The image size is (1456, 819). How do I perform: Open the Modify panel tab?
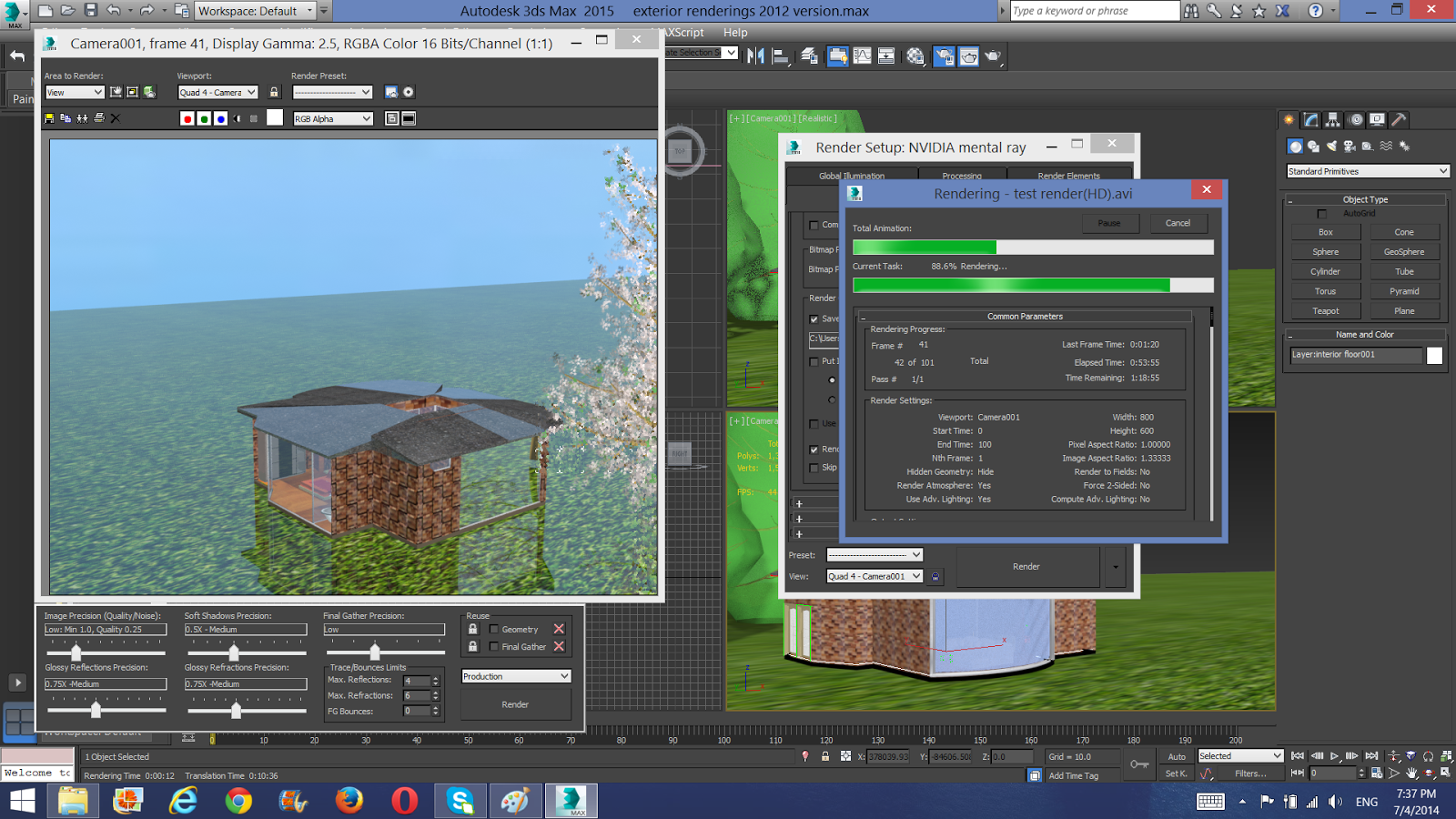tap(1311, 119)
